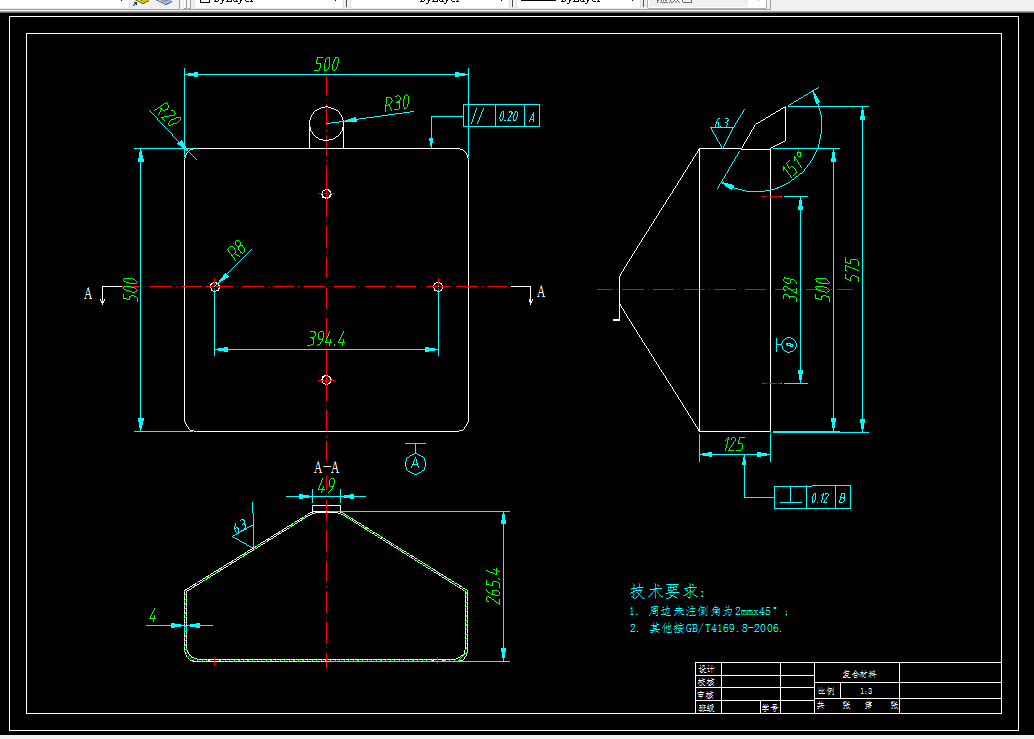The image size is (1034, 739).
Task: Click the right section cut marker A
Action: 541,291
